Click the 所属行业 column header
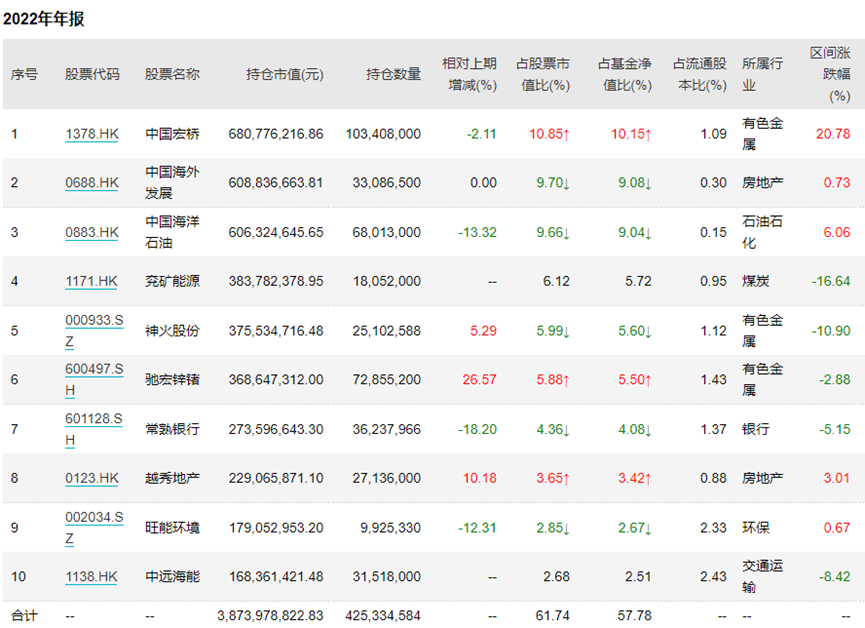 [762, 74]
